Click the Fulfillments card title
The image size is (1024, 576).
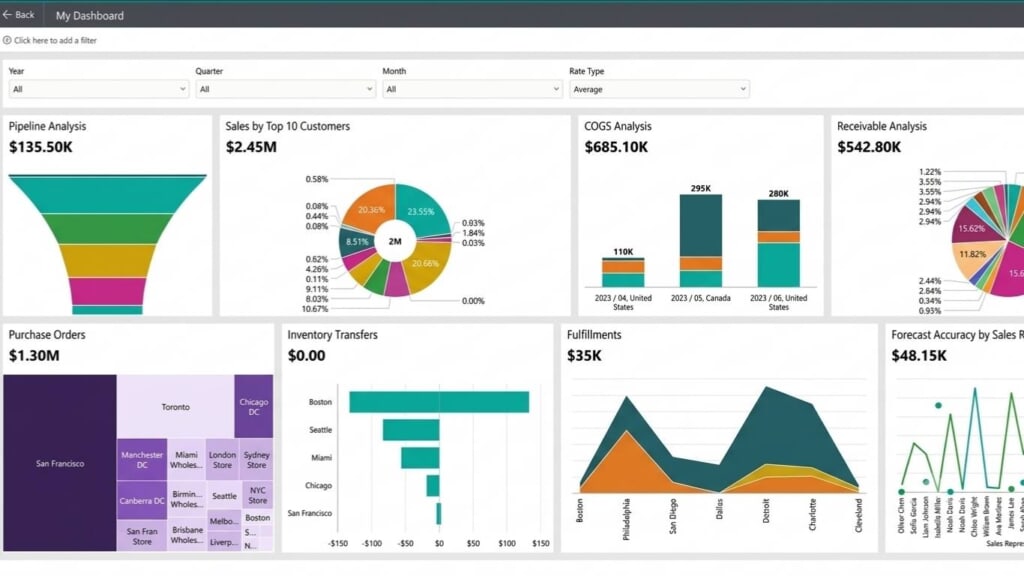click(x=594, y=334)
